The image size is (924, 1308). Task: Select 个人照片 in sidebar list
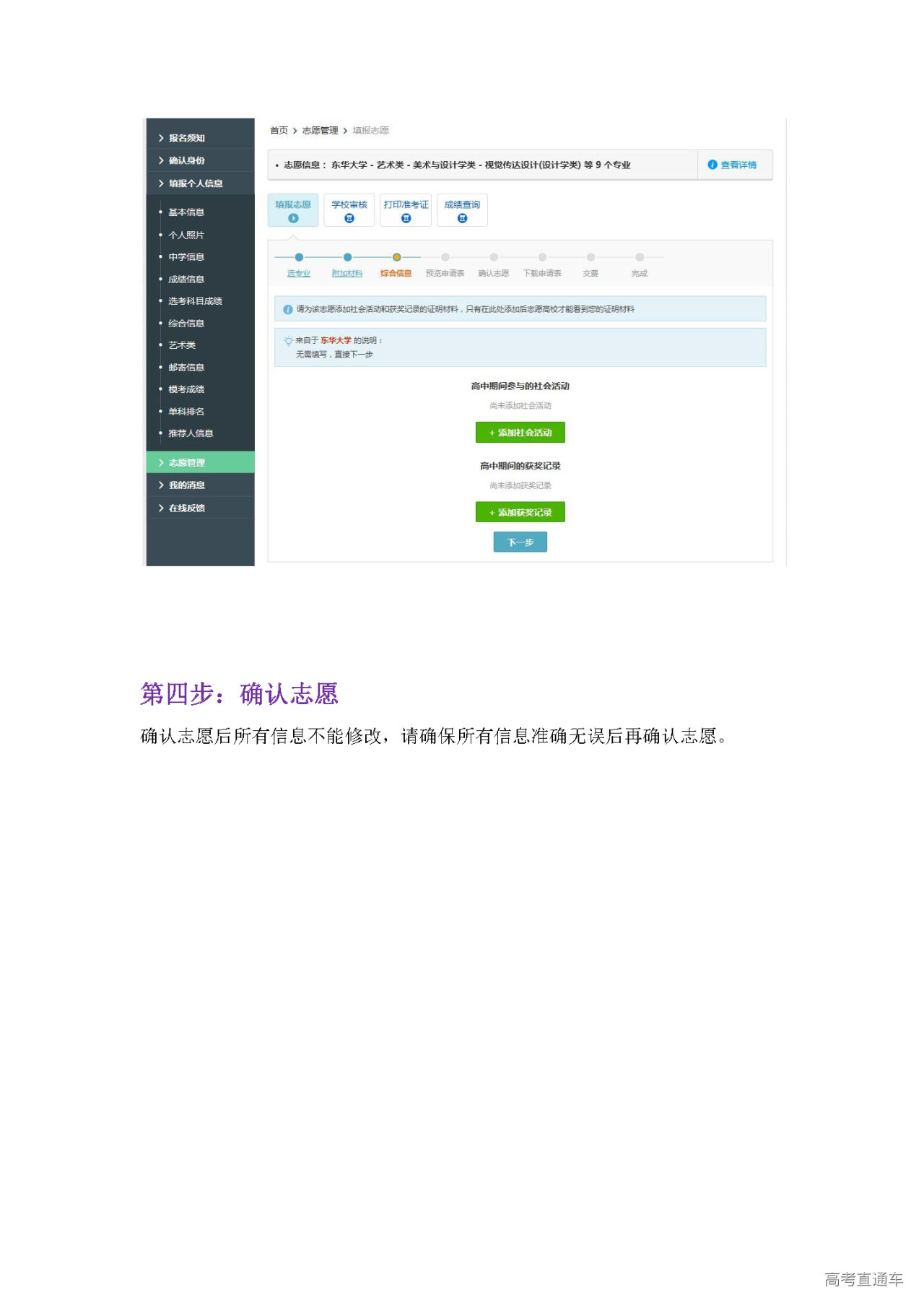(186, 235)
